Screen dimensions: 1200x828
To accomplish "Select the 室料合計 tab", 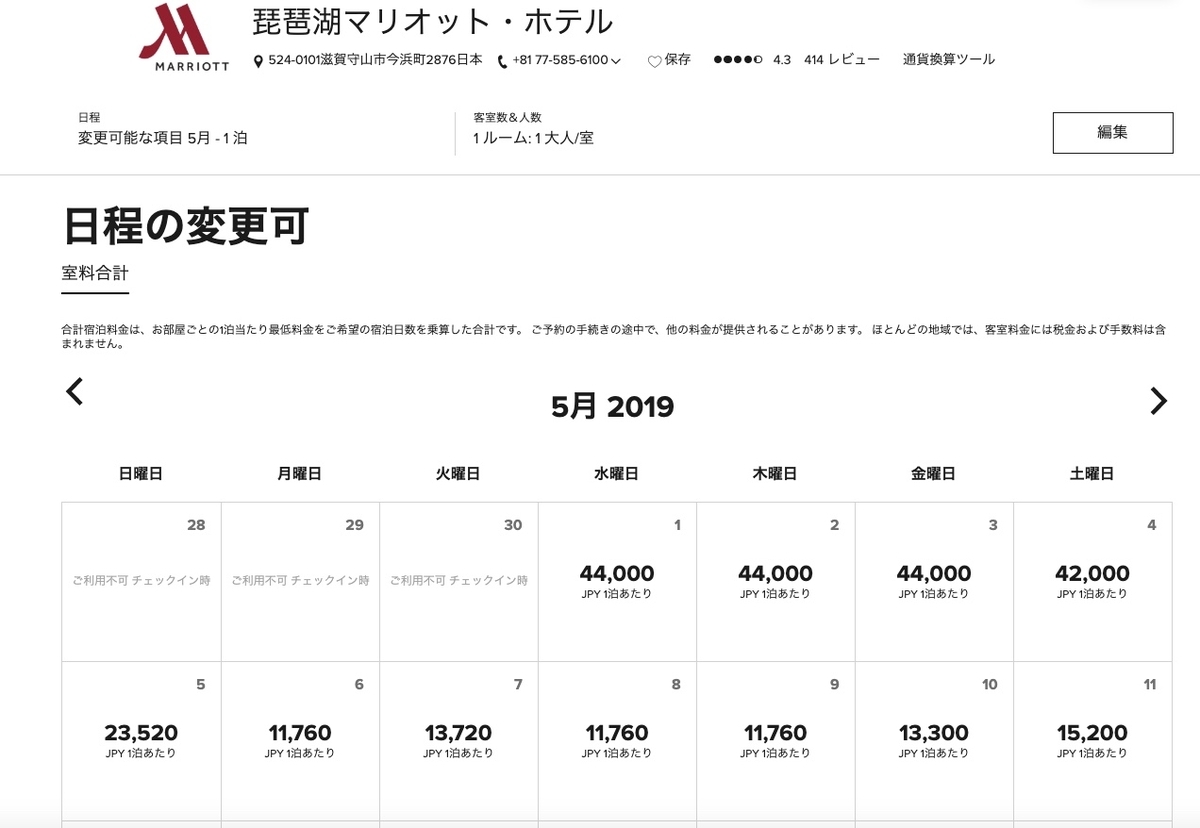I will [95, 272].
